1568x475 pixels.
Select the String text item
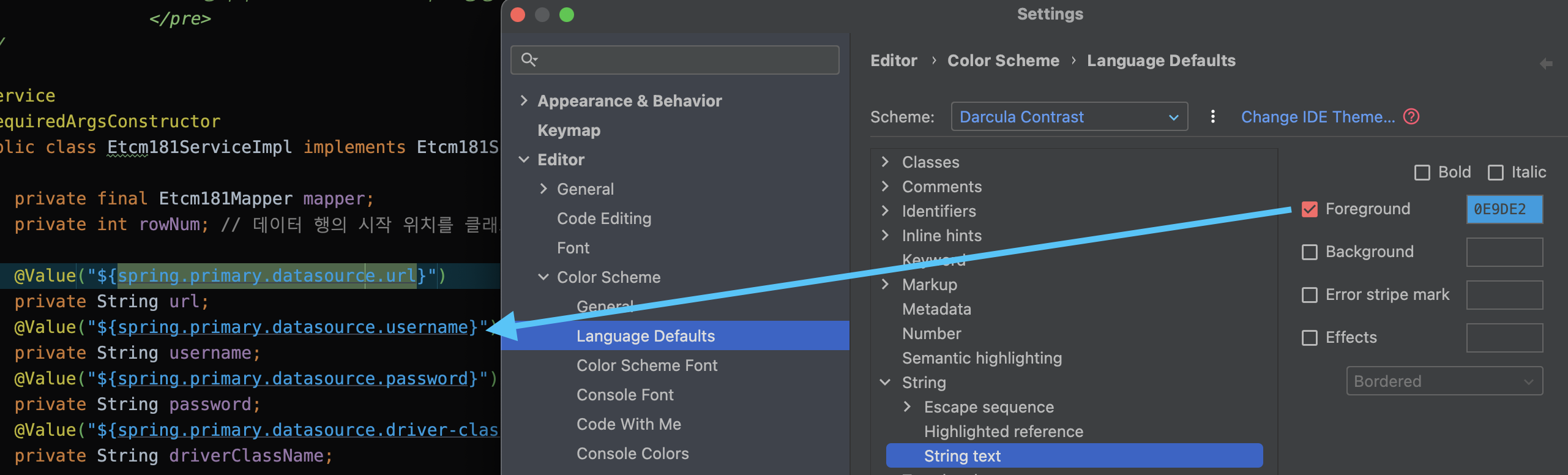click(x=1074, y=455)
